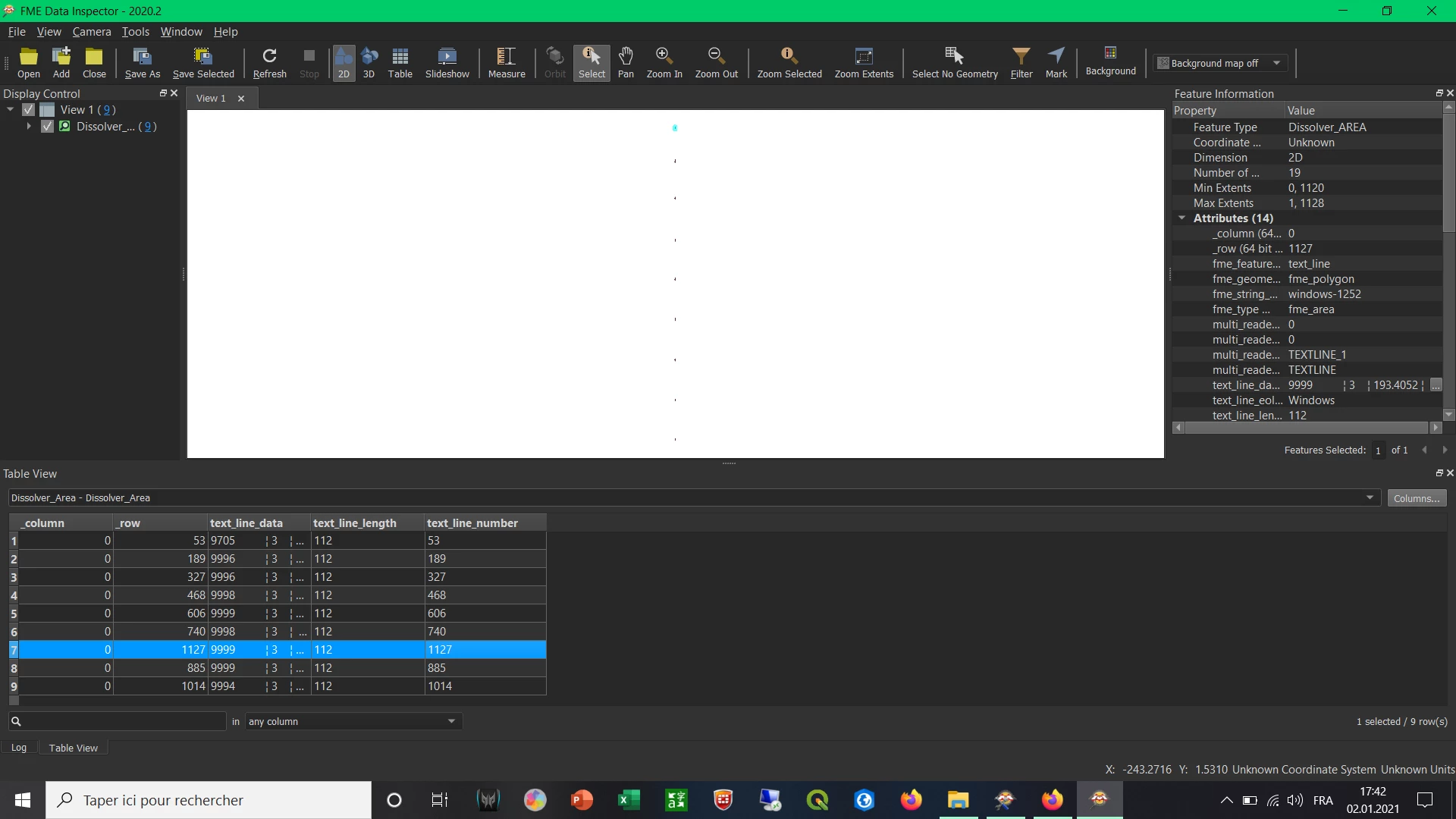Click the Measure tool icon
This screenshot has height=819, width=1456.
tap(506, 61)
